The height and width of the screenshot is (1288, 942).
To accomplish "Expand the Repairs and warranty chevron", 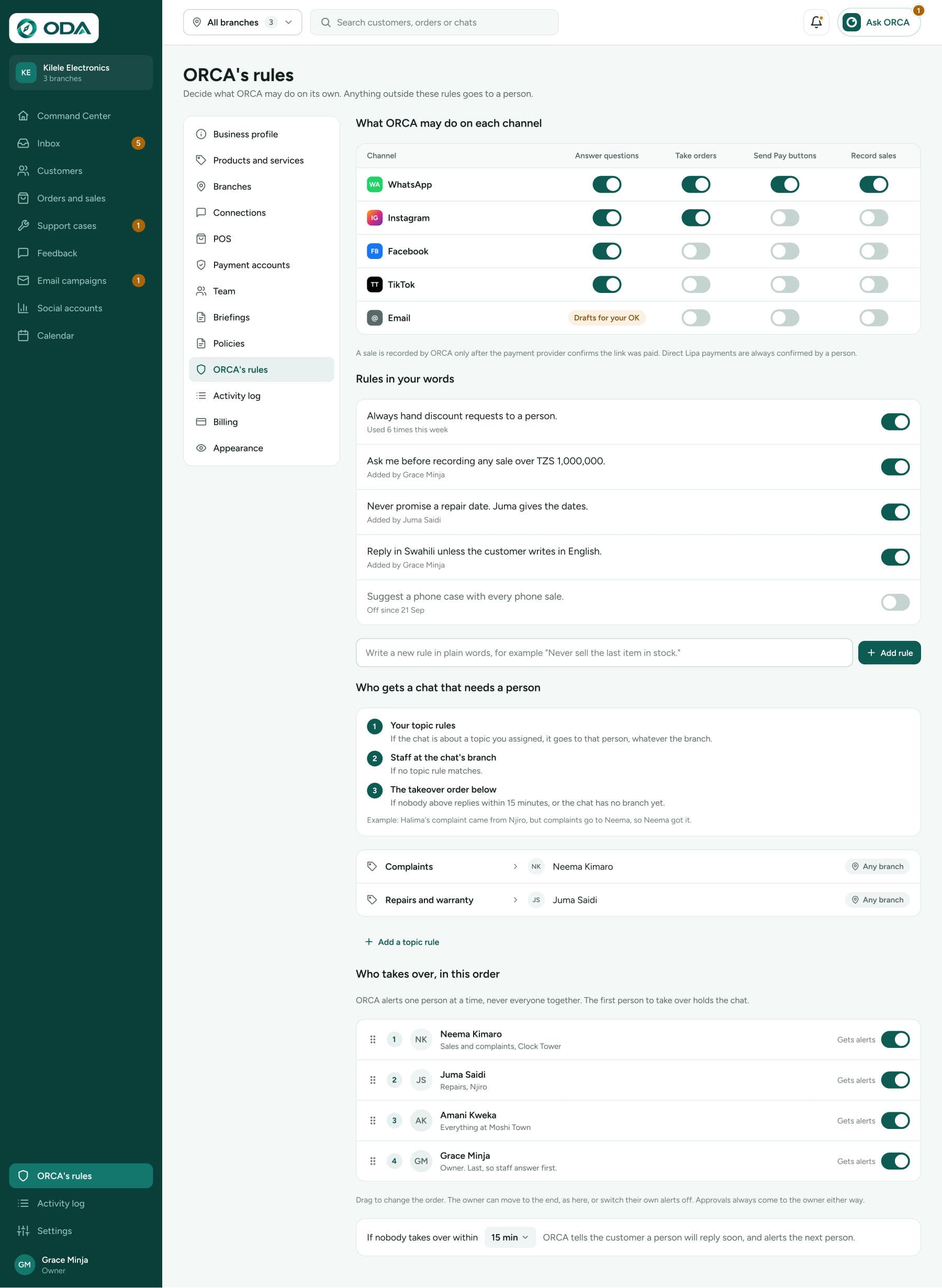I will [515, 900].
